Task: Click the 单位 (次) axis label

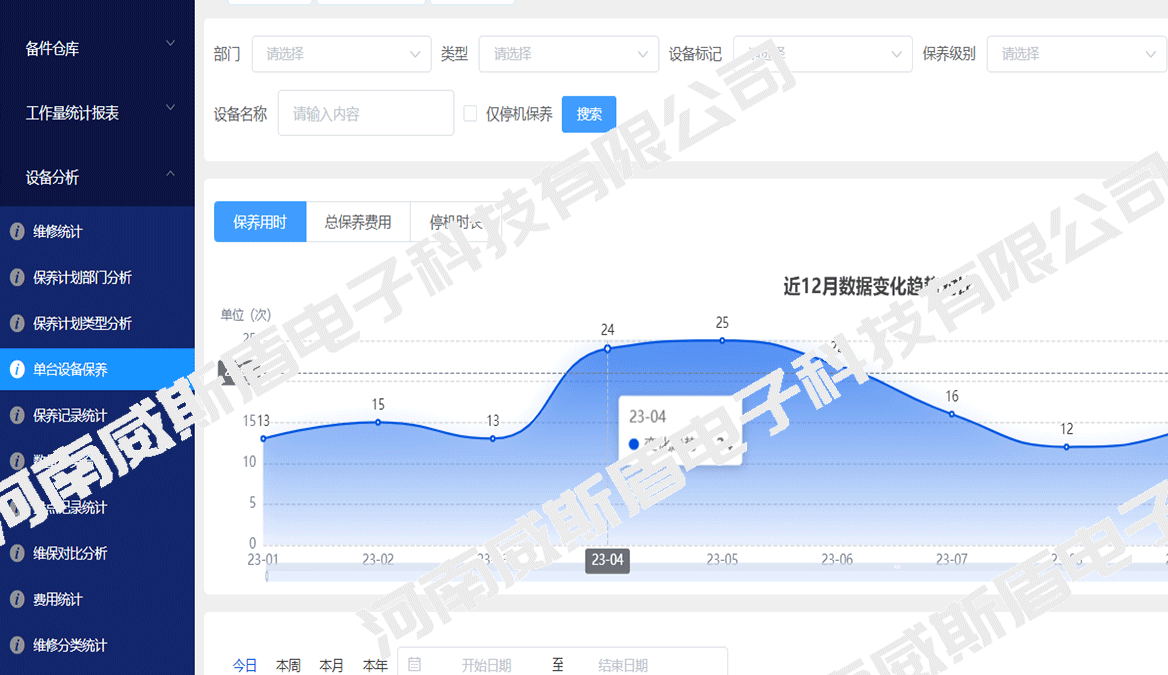Action: 246,314
